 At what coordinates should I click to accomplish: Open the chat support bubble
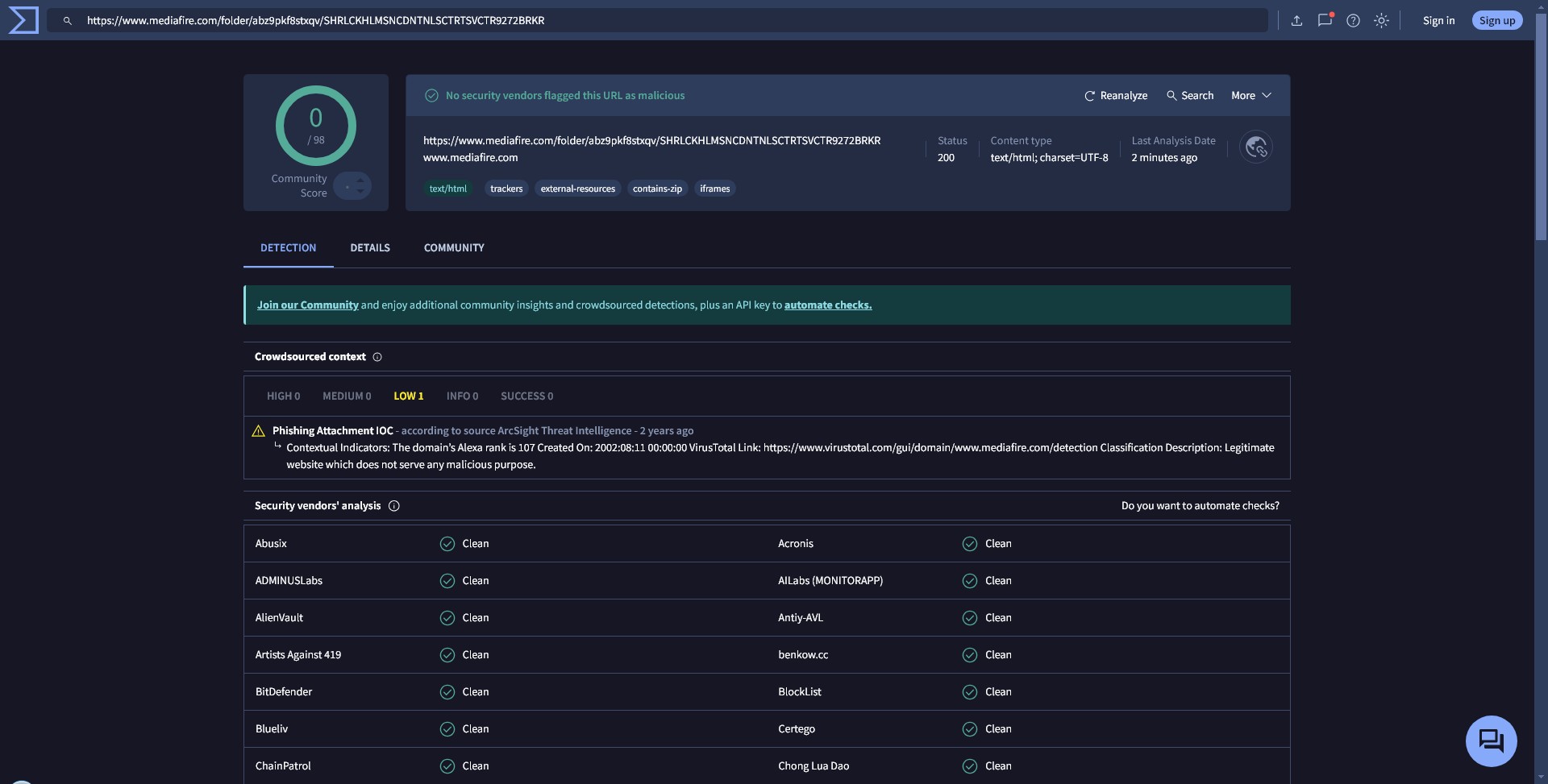(1491, 740)
